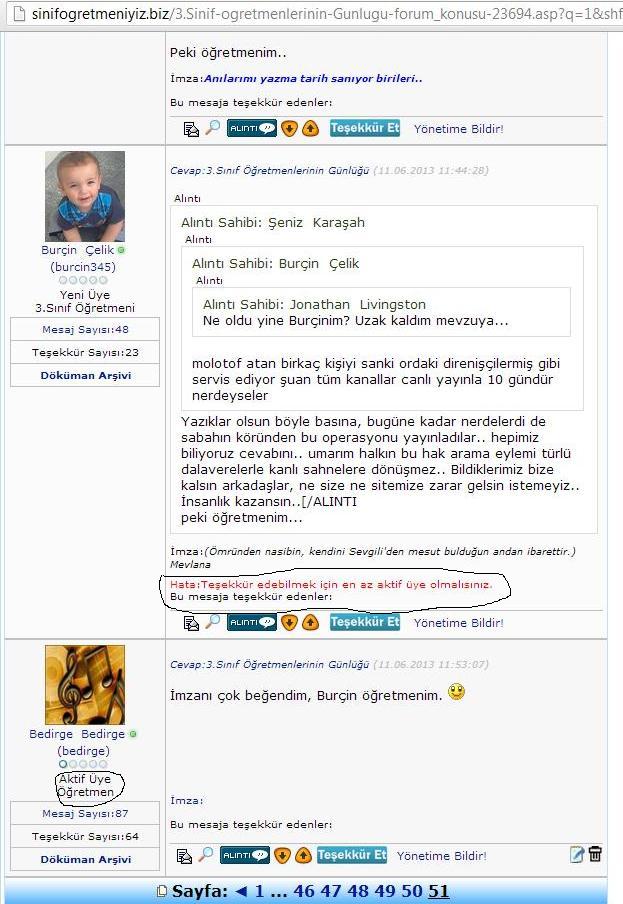Viewport: 623px width, 904px height.
Task: Click the Bedirge Bedirge username link
Action: (77, 734)
